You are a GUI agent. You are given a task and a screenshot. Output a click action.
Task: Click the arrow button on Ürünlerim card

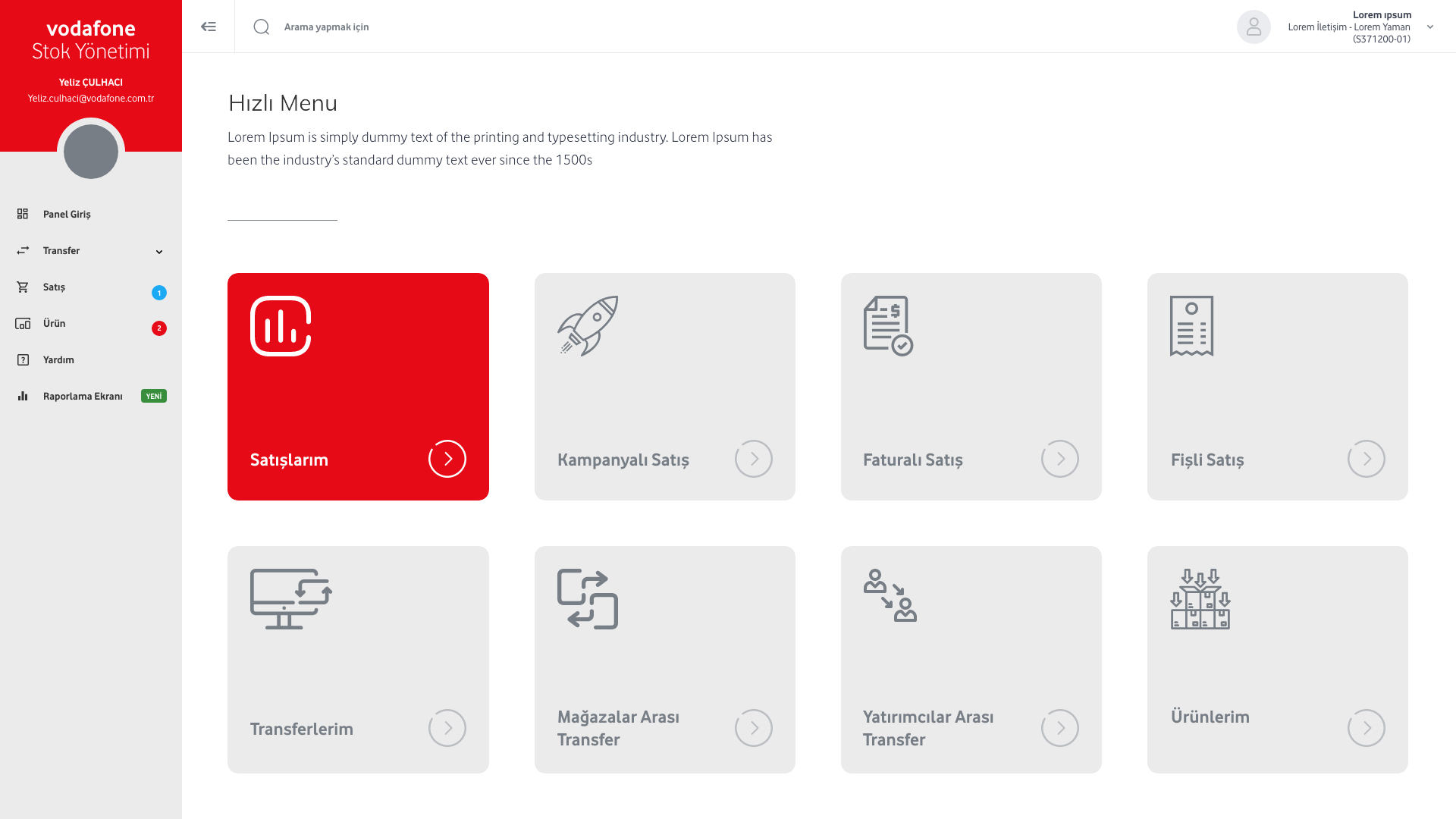point(1367,728)
